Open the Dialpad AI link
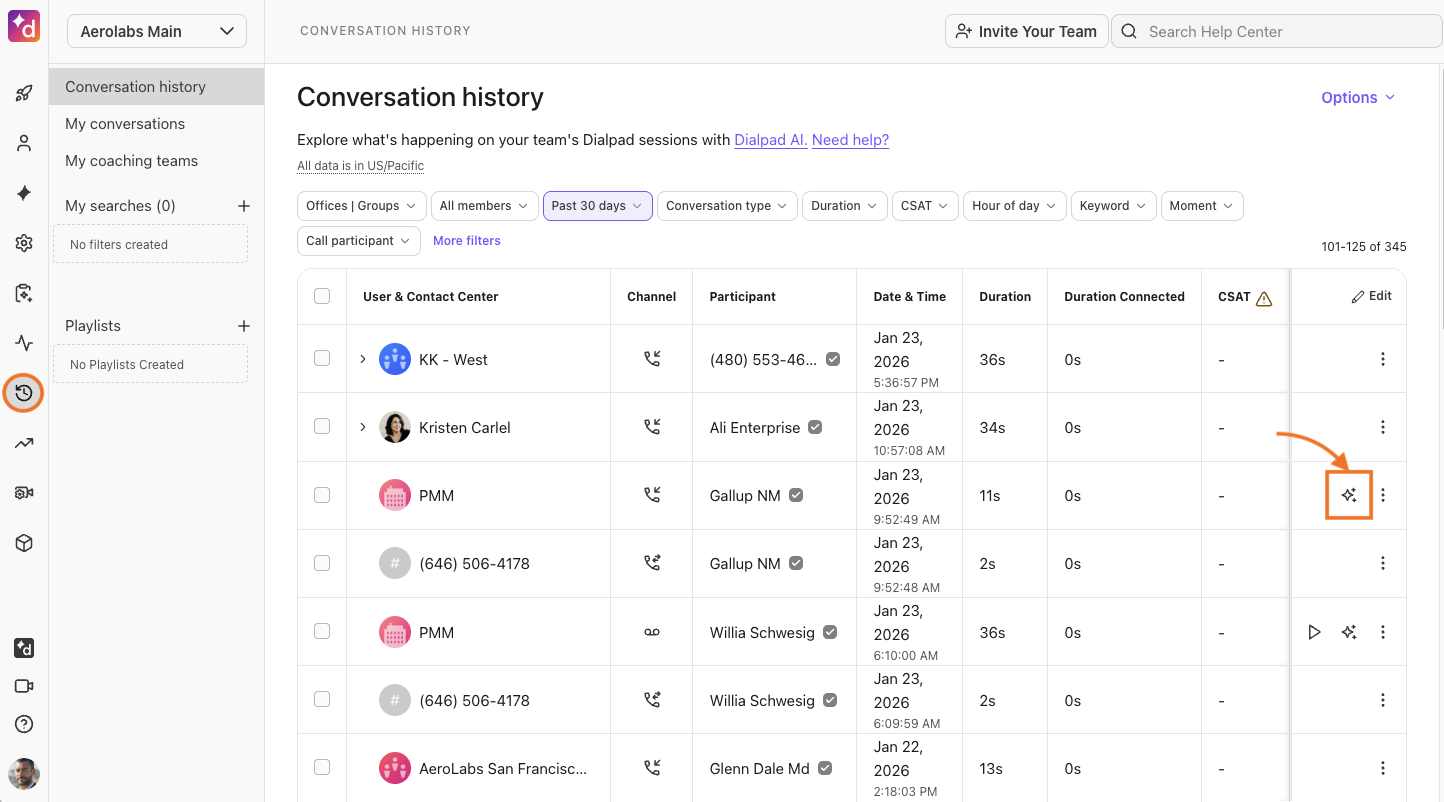 click(x=770, y=140)
